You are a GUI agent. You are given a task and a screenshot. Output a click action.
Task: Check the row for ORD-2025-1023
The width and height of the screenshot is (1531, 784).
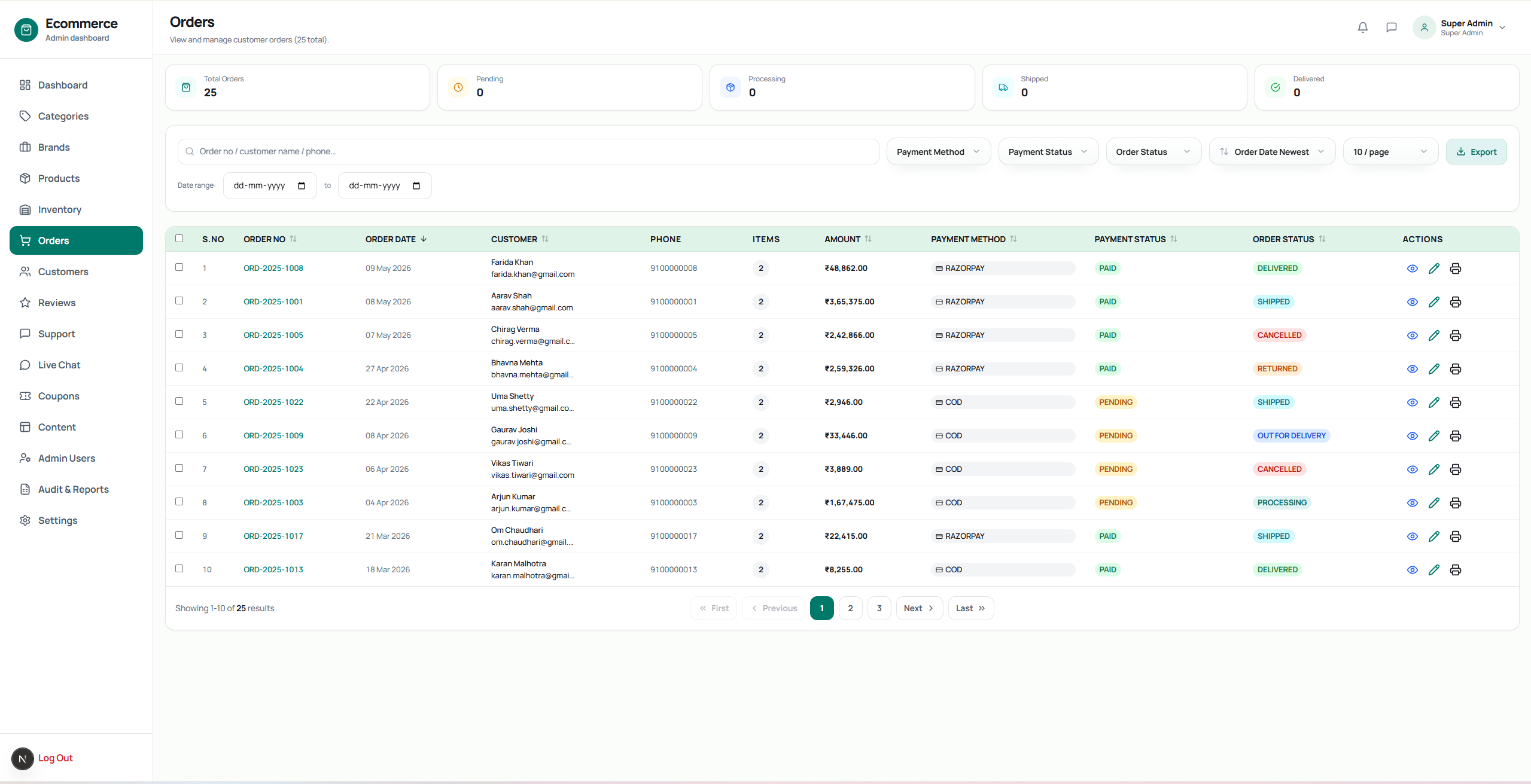pyautogui.click(x=179, y=468)
